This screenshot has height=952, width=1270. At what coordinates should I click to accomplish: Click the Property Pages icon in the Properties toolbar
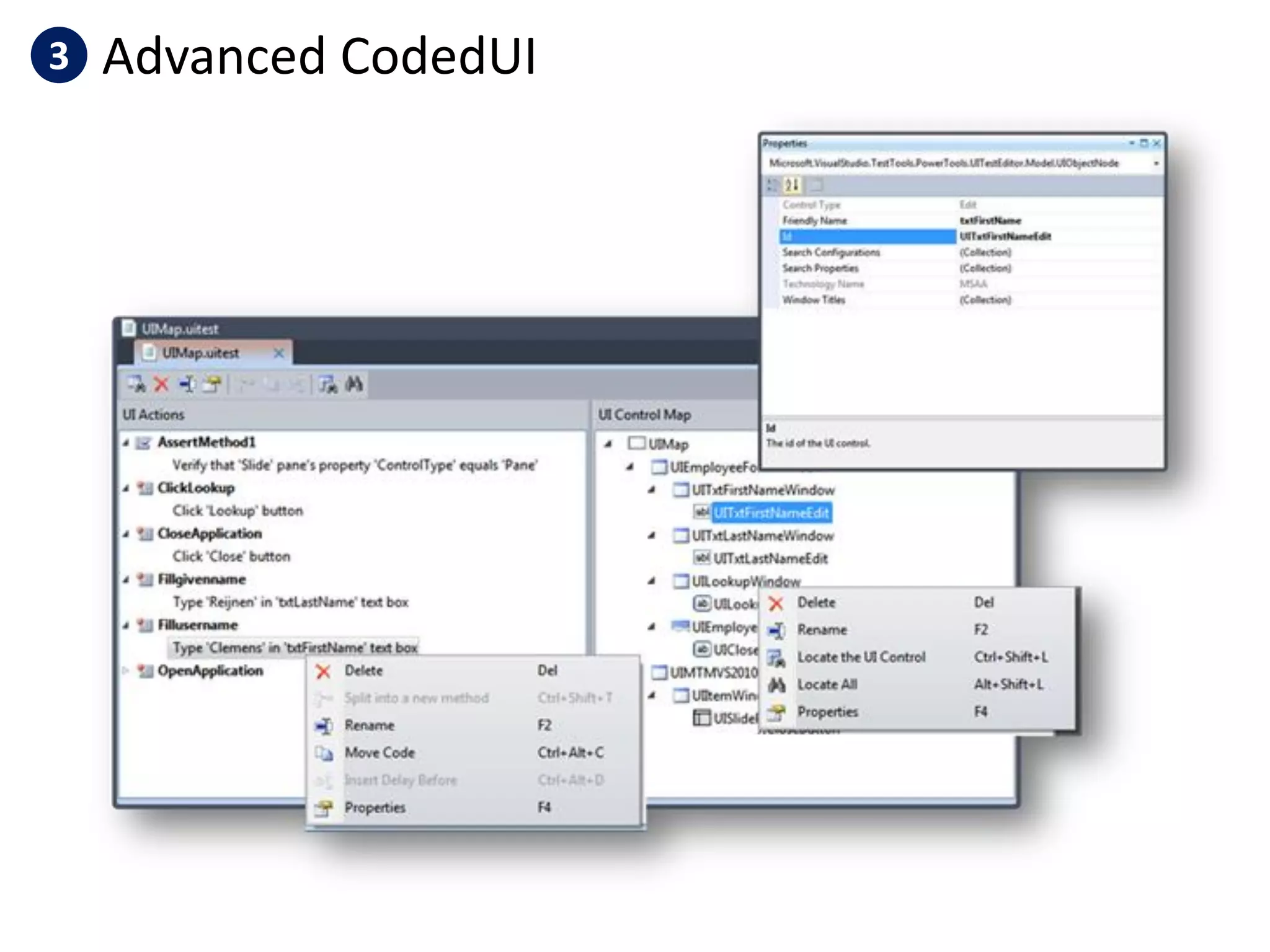click(x=815, y=185)
